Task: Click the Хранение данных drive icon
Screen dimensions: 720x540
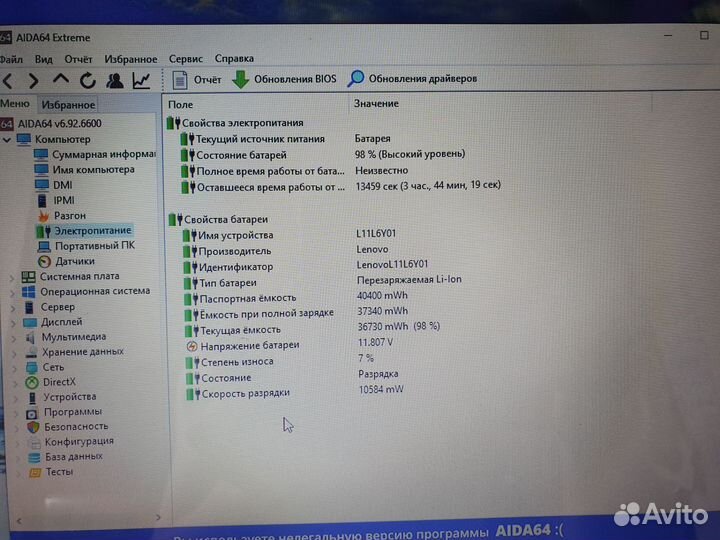Action: [x=31, y=353]
